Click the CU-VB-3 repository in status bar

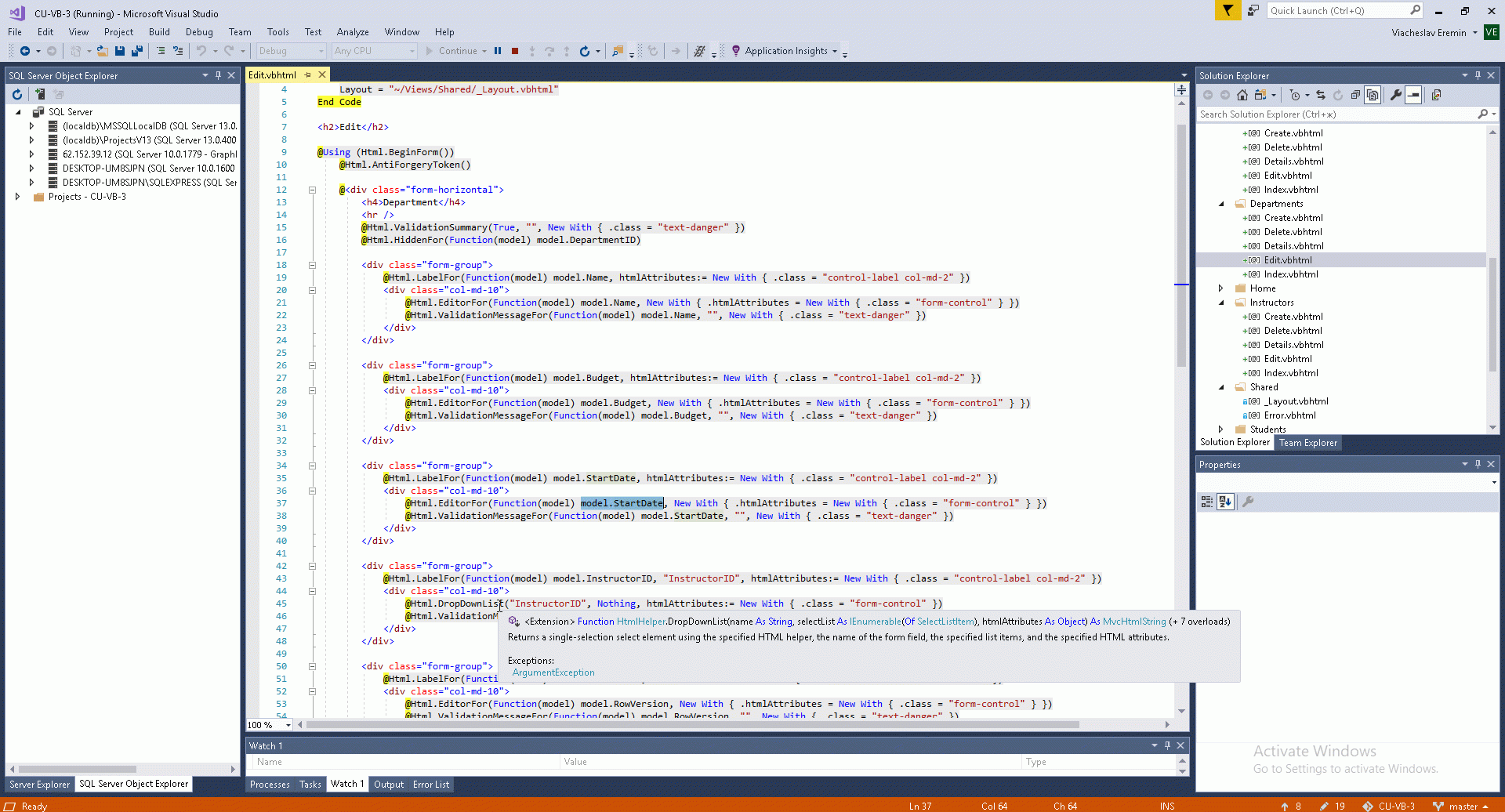pos(1389,806)
